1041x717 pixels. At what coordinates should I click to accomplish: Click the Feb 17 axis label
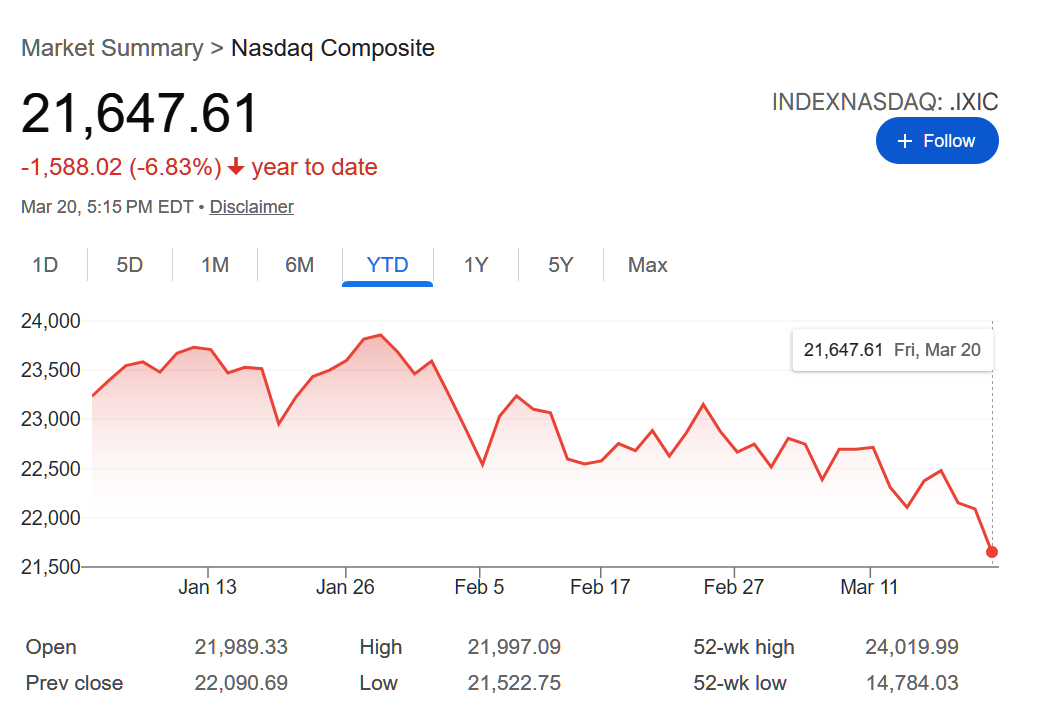tap(600, 587)
